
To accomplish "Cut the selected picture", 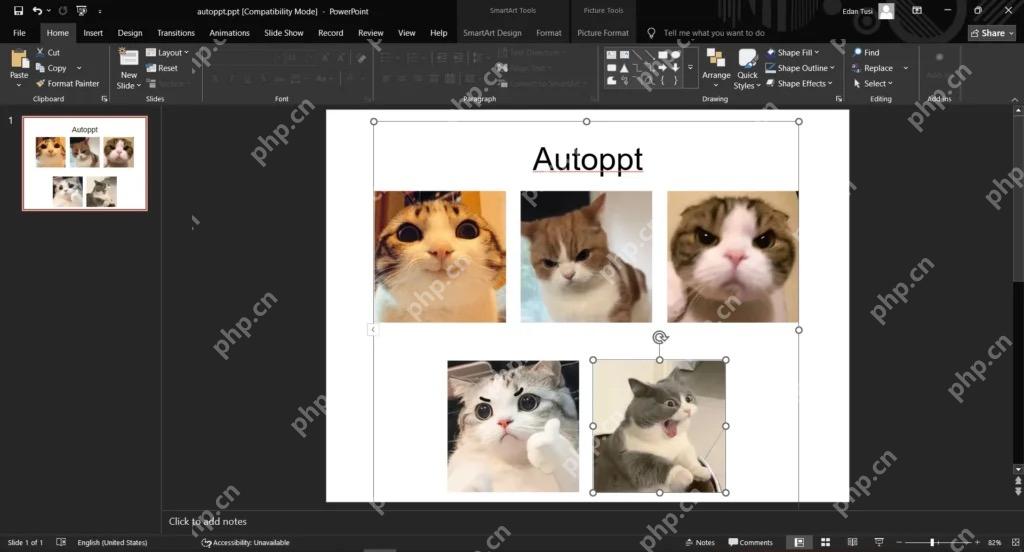I will (48, 52).
